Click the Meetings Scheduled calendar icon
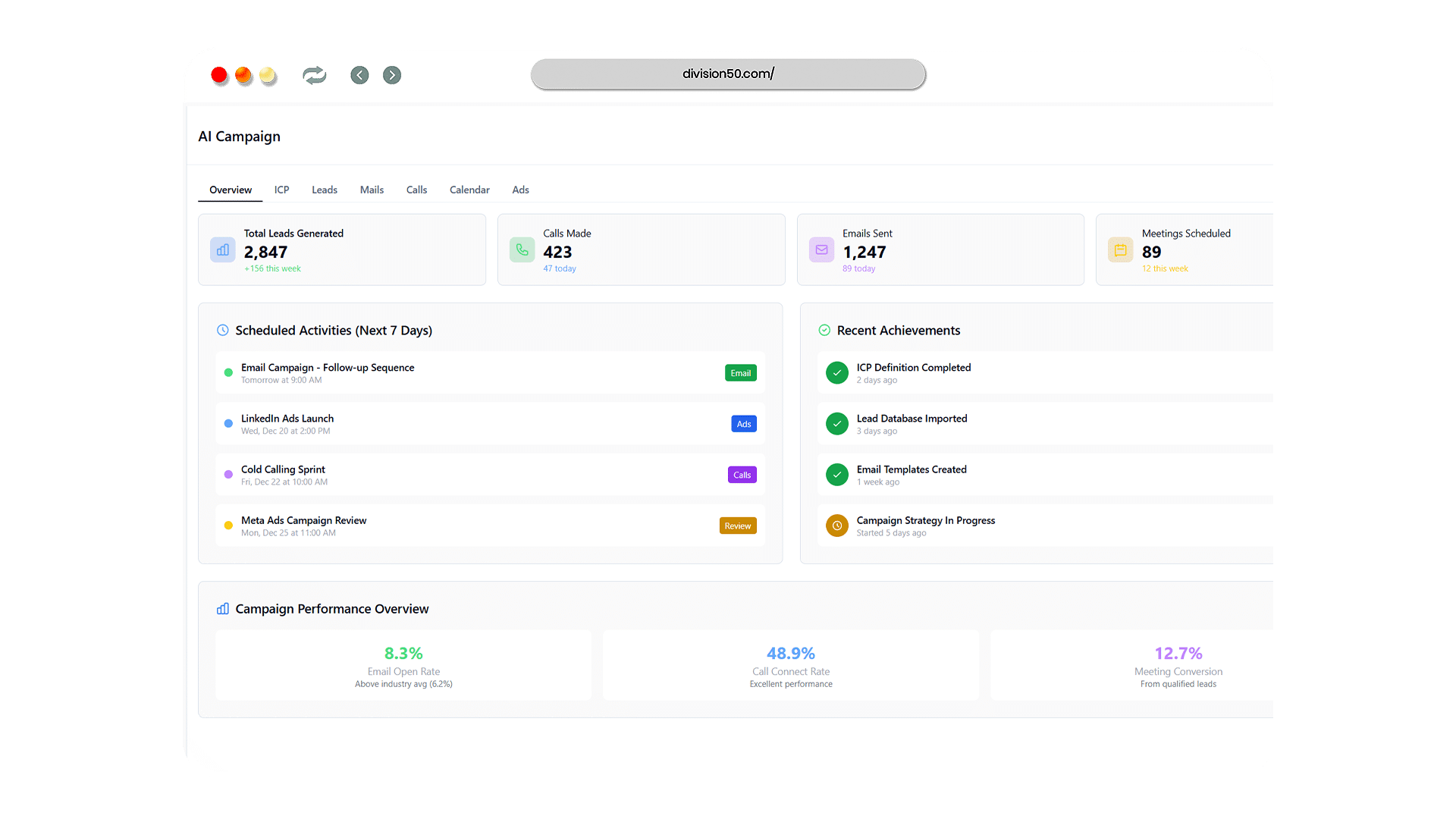The width and height of the screenshot is (1456, 819). tap(1120, 250)
